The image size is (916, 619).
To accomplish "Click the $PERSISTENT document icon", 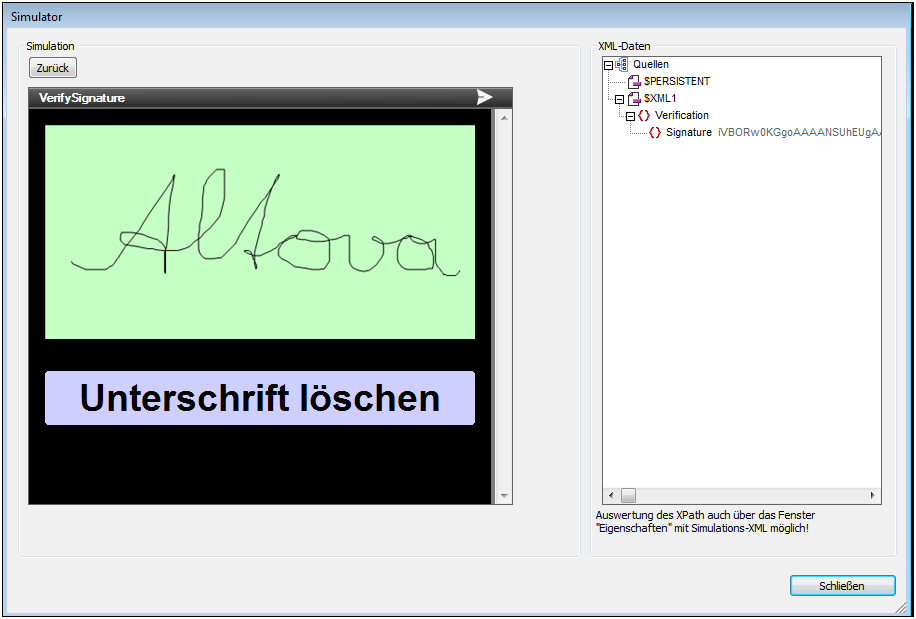I will [x=634, y=81].
